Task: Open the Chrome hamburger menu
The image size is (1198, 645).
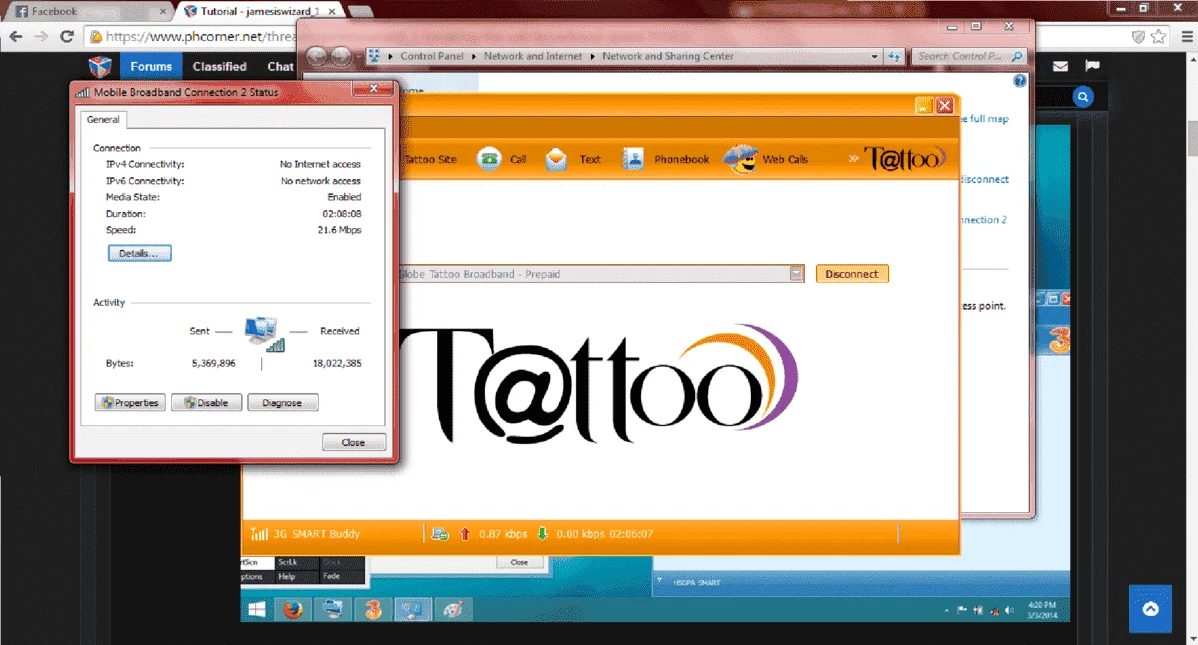Action: (x=1187, y=36)
